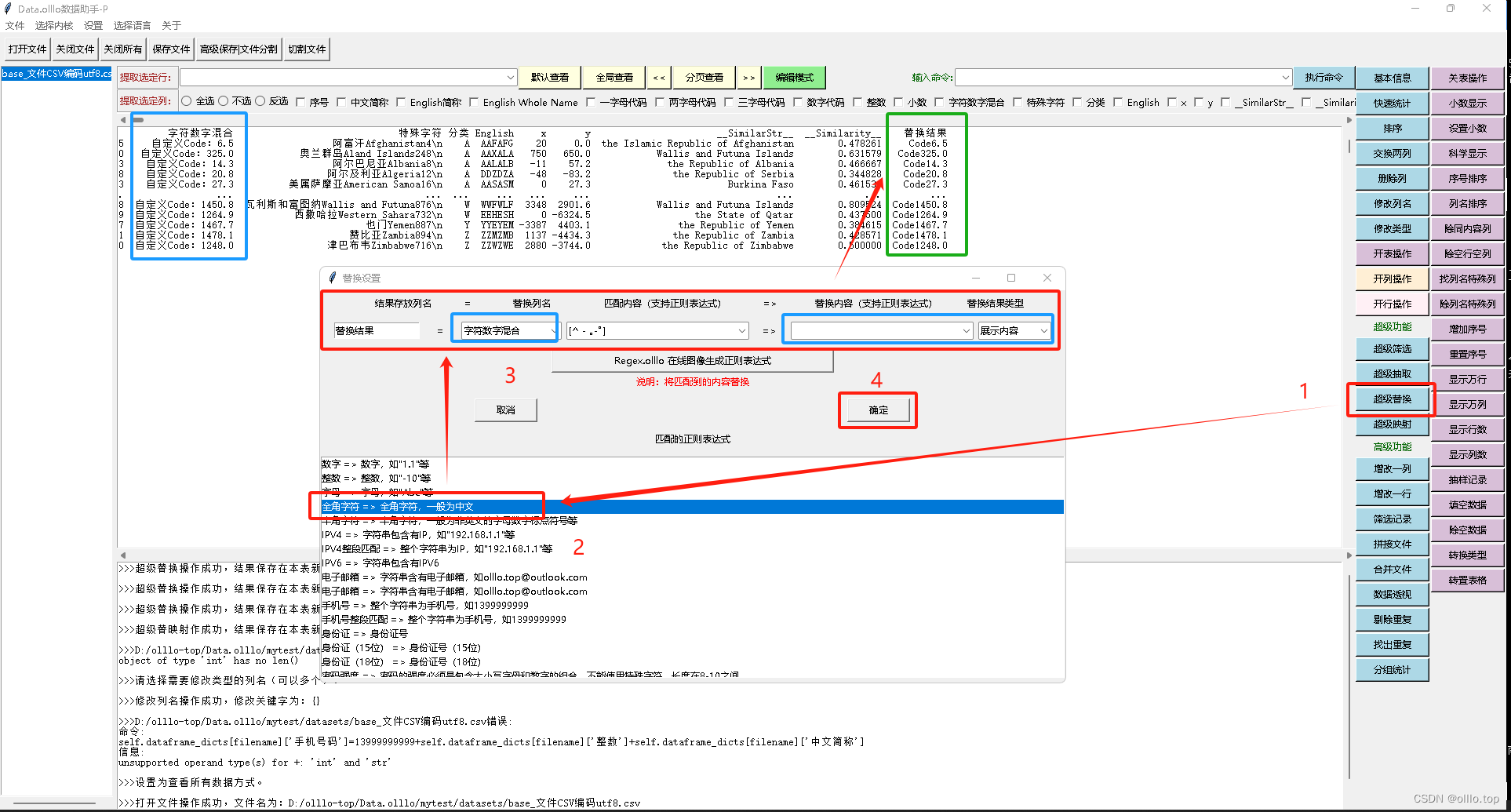Select the 超级替换 function in the sidebar
The image size is (1511, 812).
[1392, 399]
